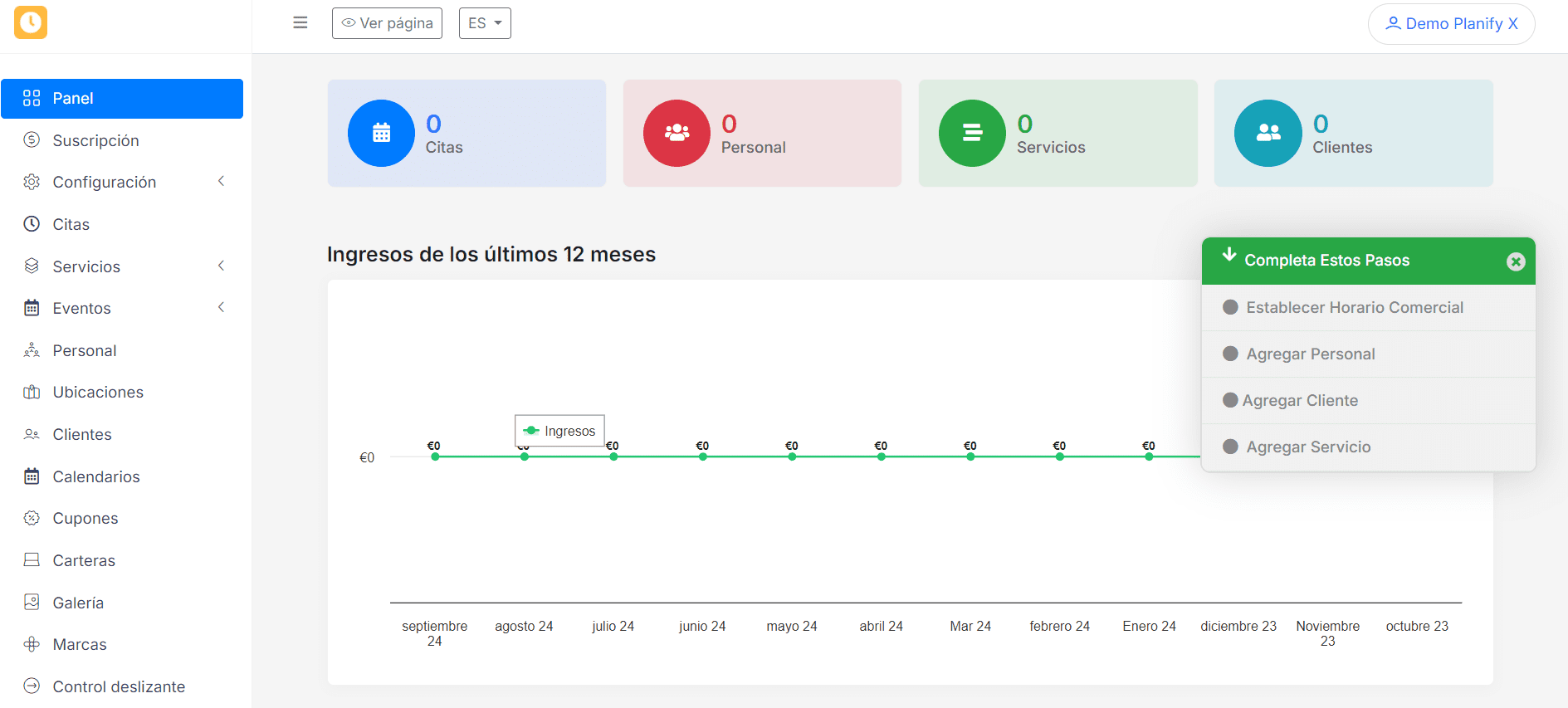Screen dimensions: 1568x708
Task: Click the Galería image icon in sidebar
Action: [x=32, y=603]
